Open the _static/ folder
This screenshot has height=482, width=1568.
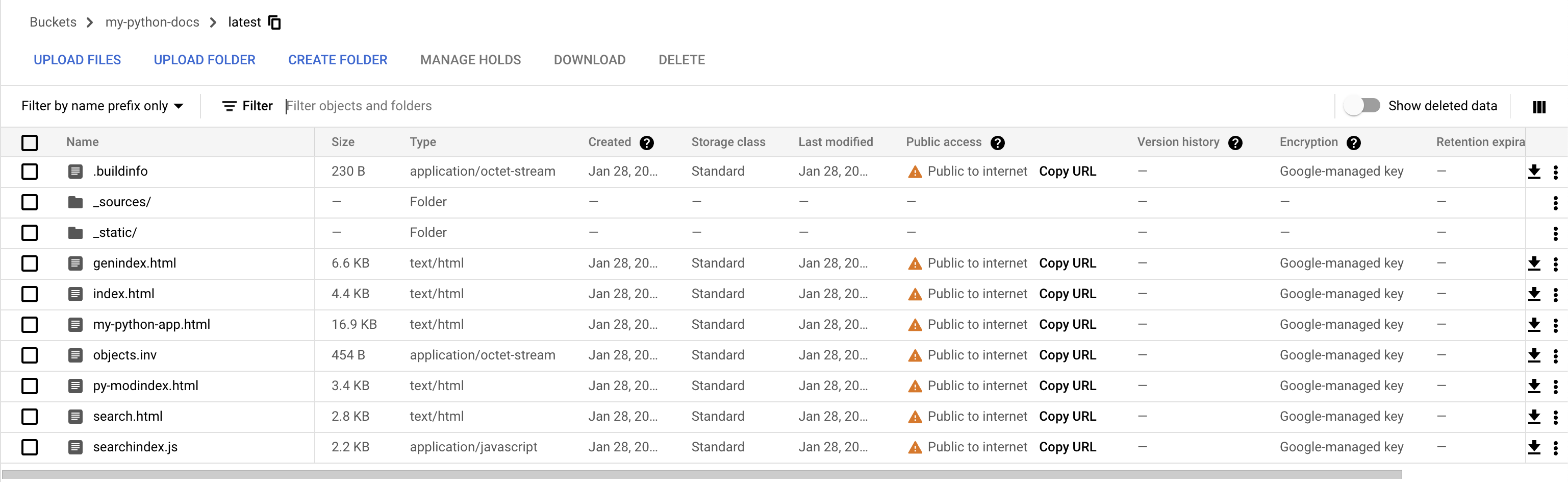tap(115, 233)
